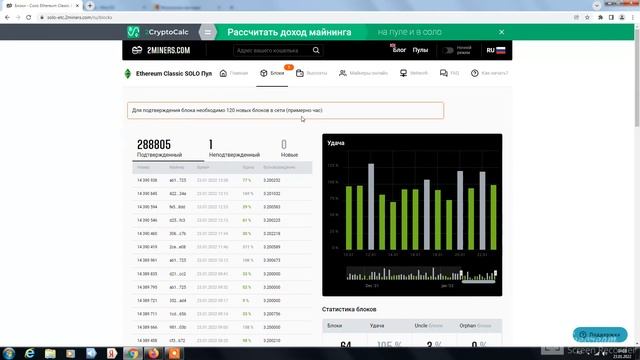Click the hexagon menu icon in the green banner
640x360 pixels.
click(207, 32)
